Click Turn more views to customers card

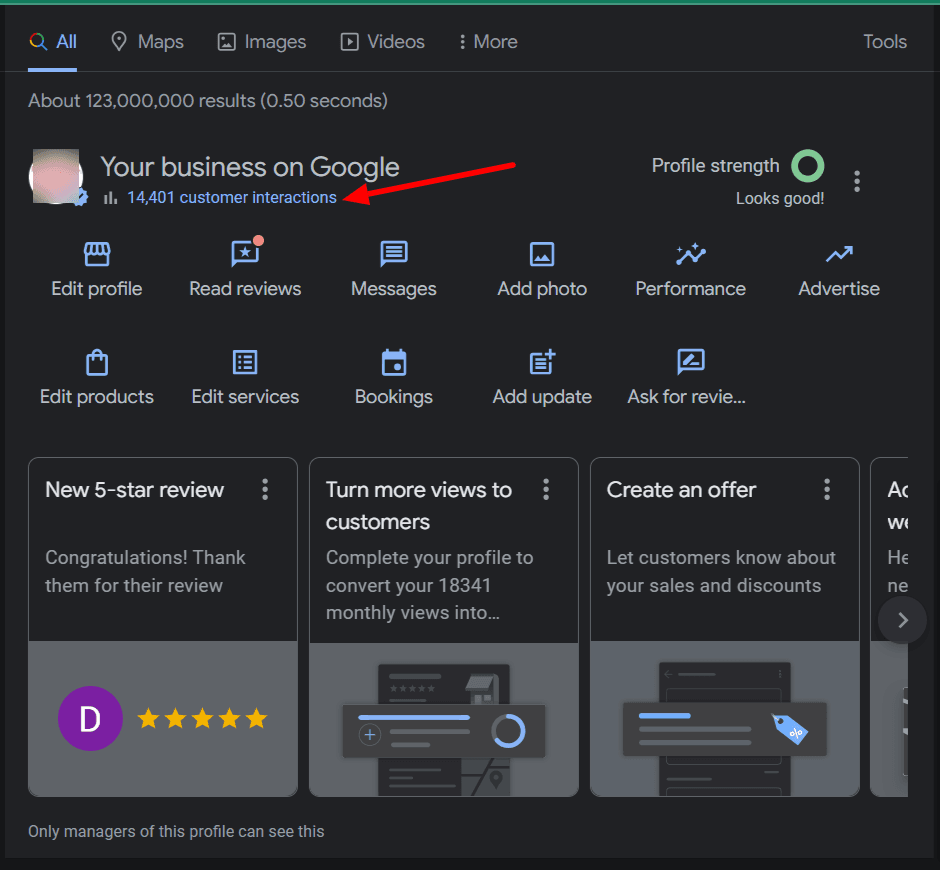click(444, 627)
